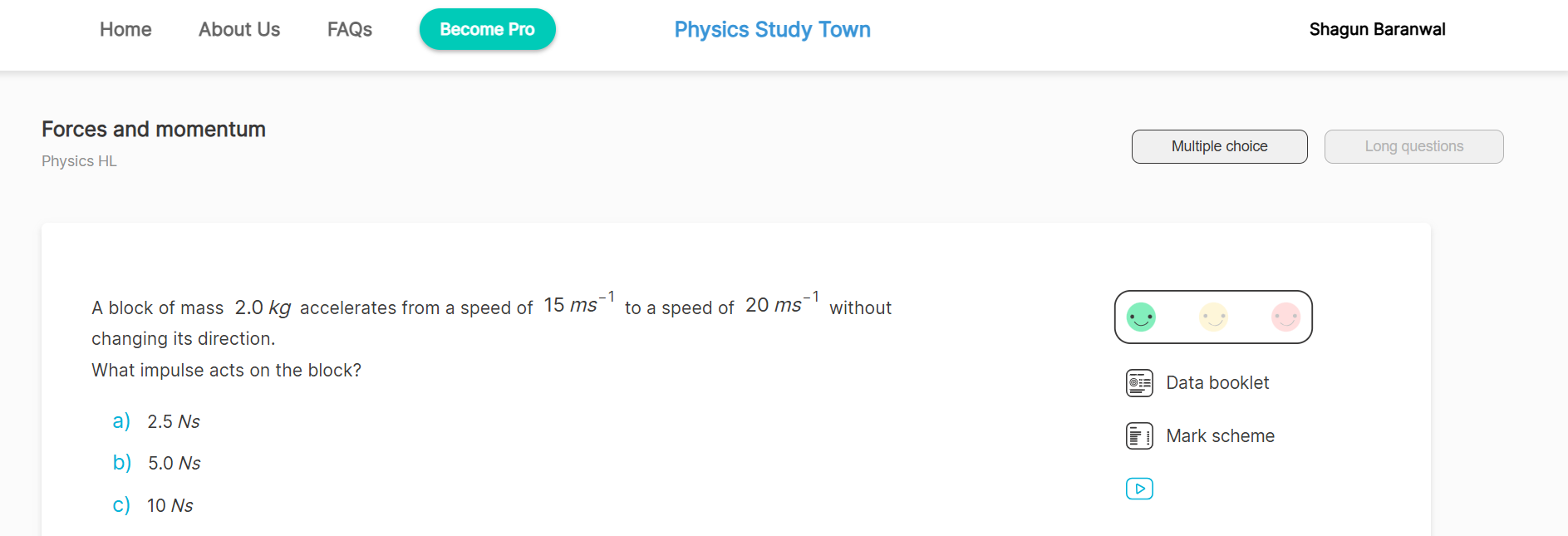Open Shagun Baranwal user profile
Viewport: 1568px width, 536px height.
click(1377, 30)
